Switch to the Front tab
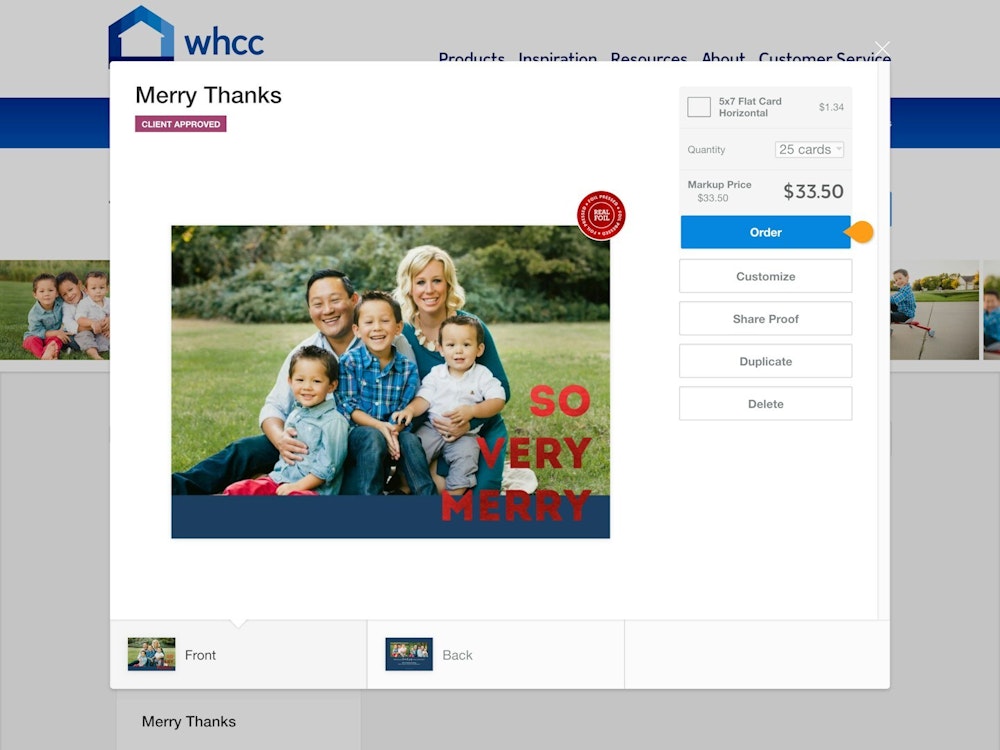 [x=239, y=655]
